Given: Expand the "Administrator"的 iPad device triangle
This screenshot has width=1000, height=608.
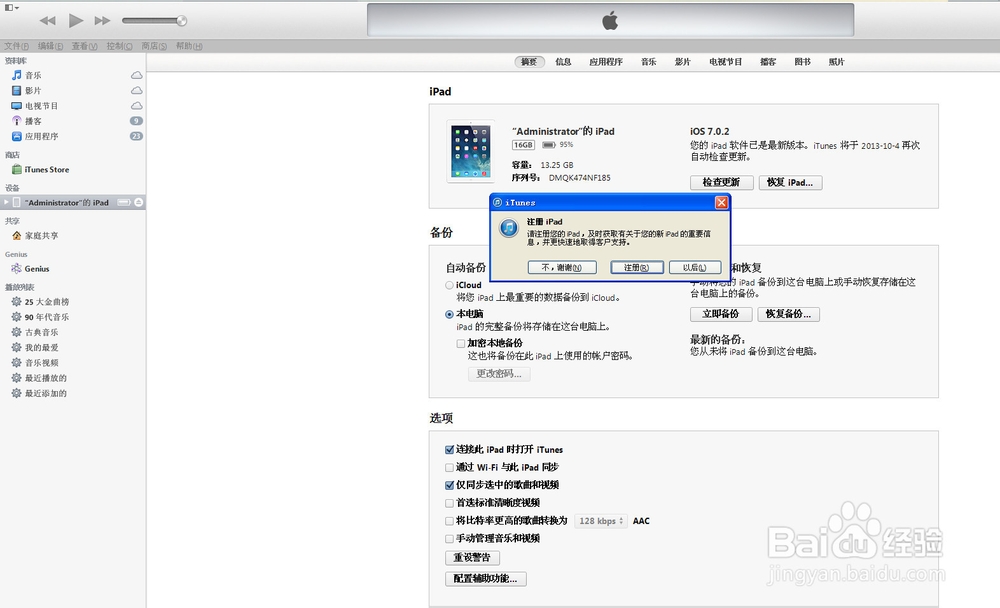Looking at the screenshot, I should pyautogui.click(x=6, y=202).
